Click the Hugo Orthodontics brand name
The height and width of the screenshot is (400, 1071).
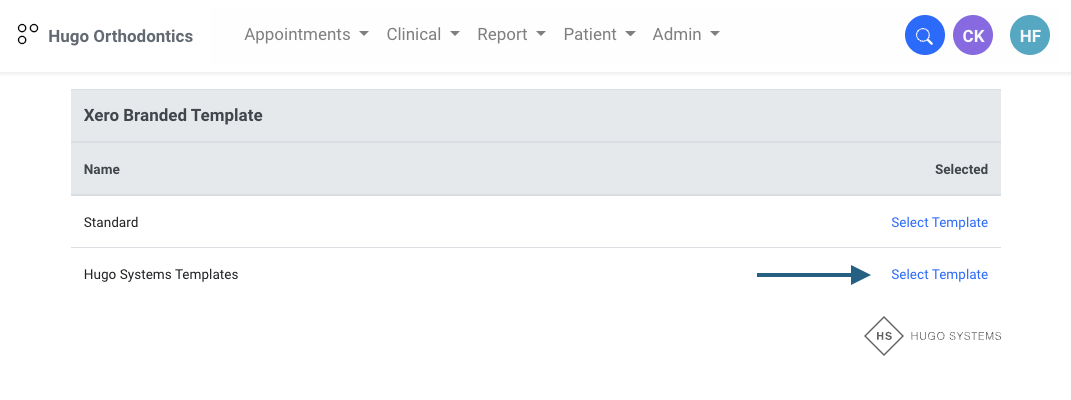[x=120, y=36]
